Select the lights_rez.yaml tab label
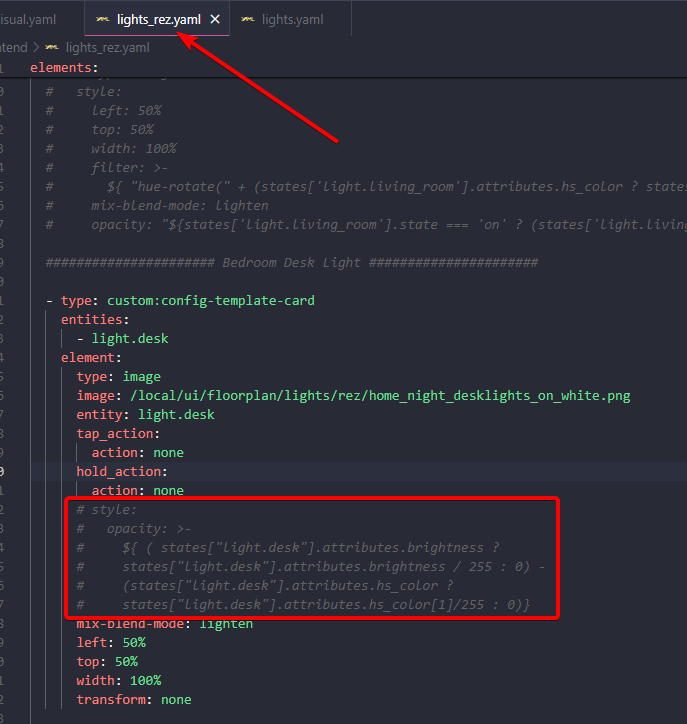 159,19
